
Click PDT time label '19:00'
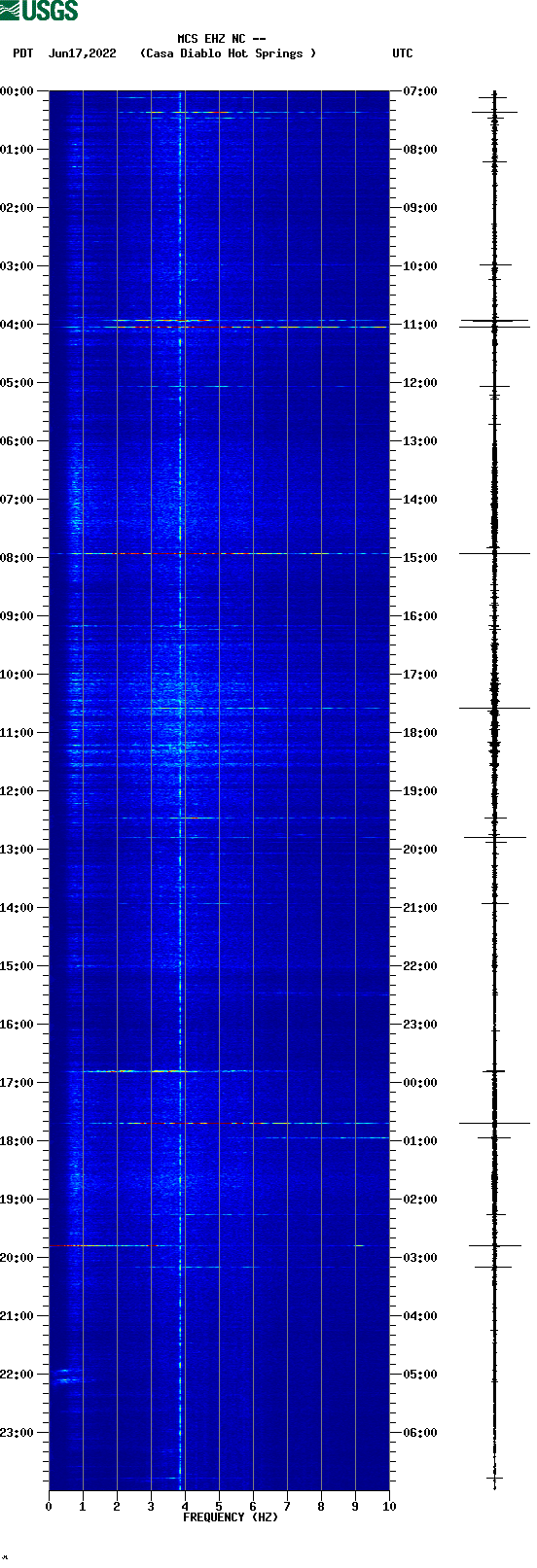point(18,1200)
